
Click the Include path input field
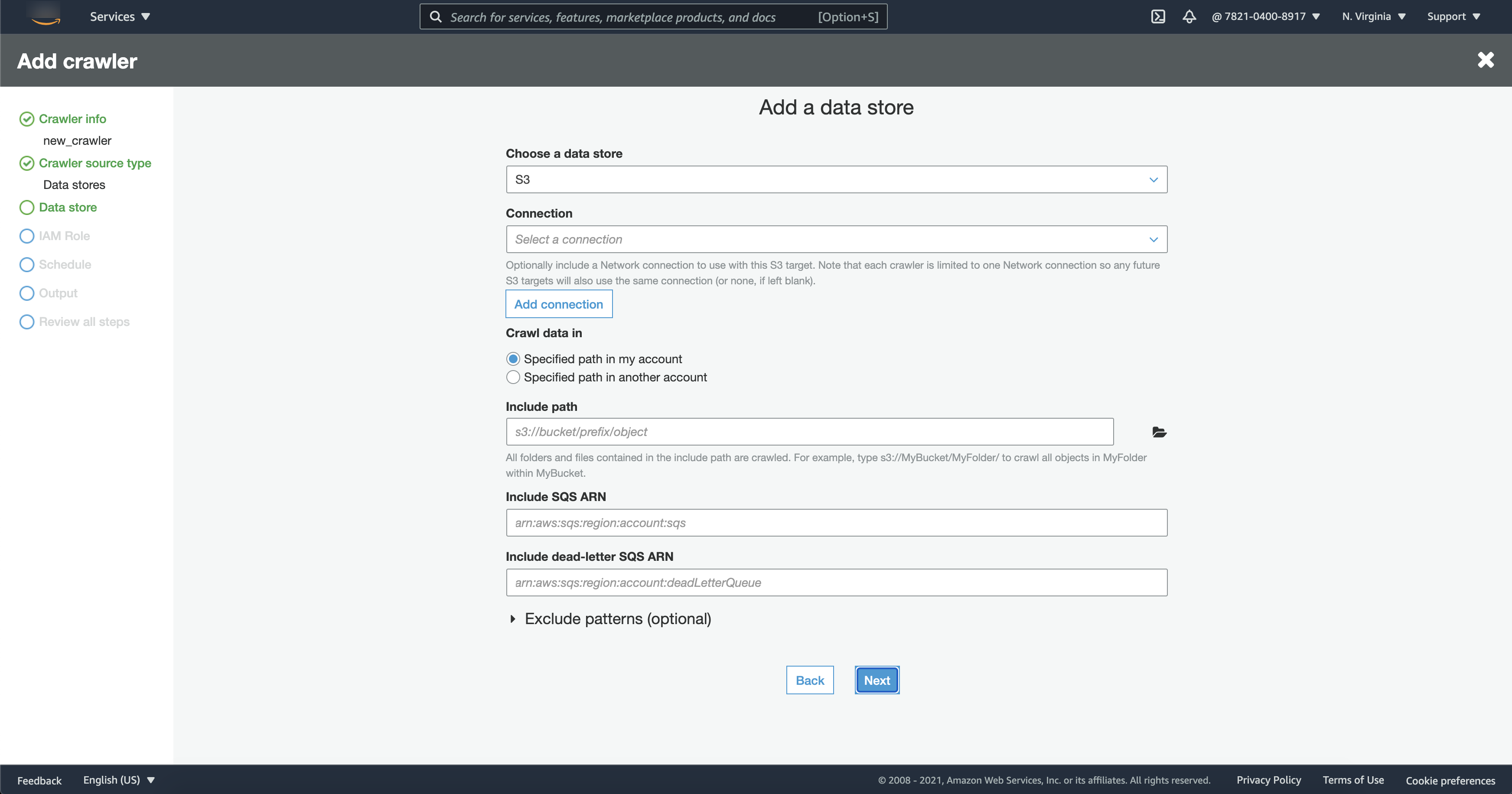[x=809, y=432]
